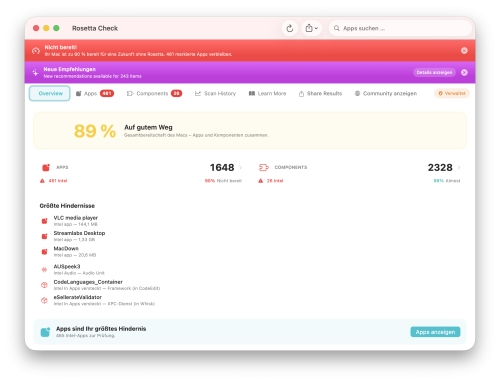Click the '89 %' readiness score
This screenshot has height=383, width=500.
point(95,131)
